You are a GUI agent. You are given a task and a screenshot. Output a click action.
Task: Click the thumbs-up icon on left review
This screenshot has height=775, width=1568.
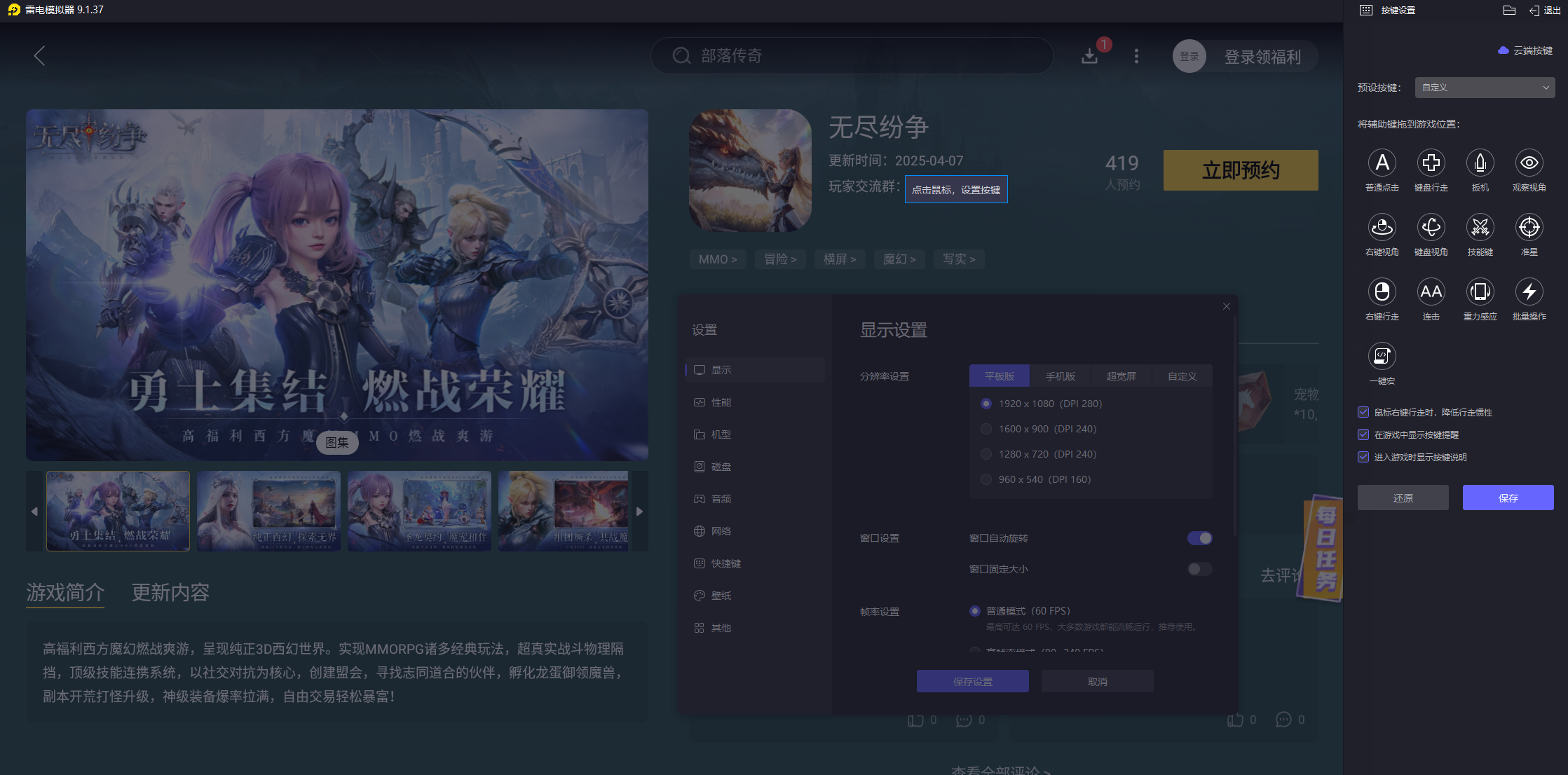[x=915, y=720]
